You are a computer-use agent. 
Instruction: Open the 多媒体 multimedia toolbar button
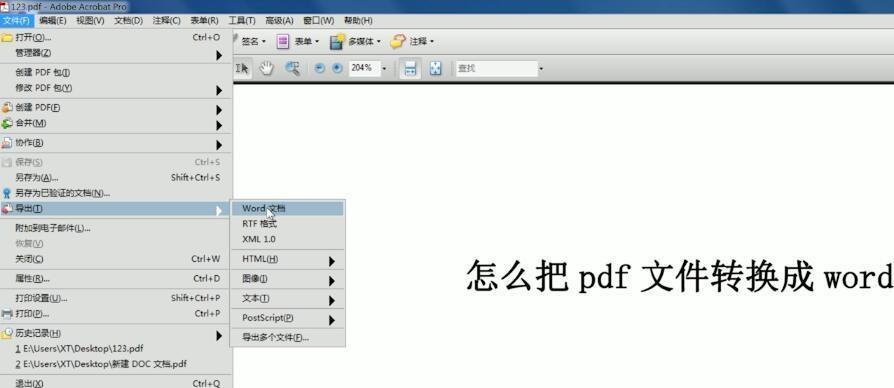click(x=355, y=42)
